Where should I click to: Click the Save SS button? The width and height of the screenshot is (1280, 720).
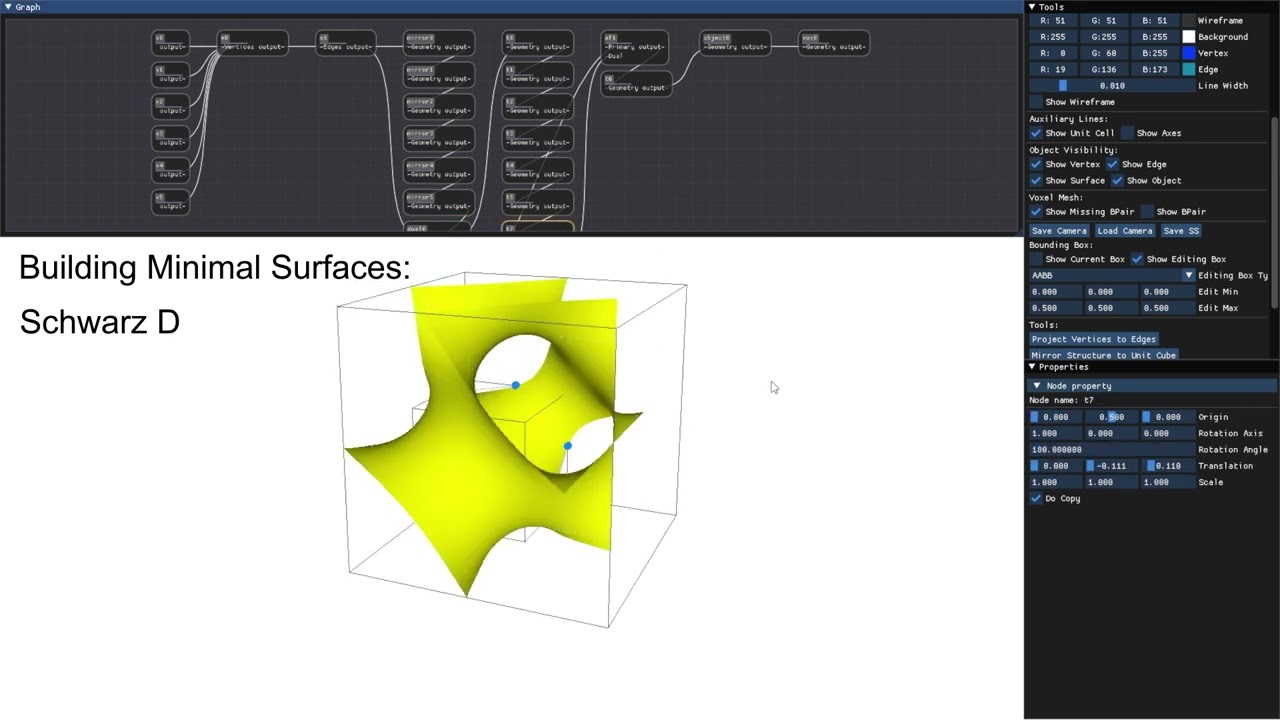[x=1180, y=231]
